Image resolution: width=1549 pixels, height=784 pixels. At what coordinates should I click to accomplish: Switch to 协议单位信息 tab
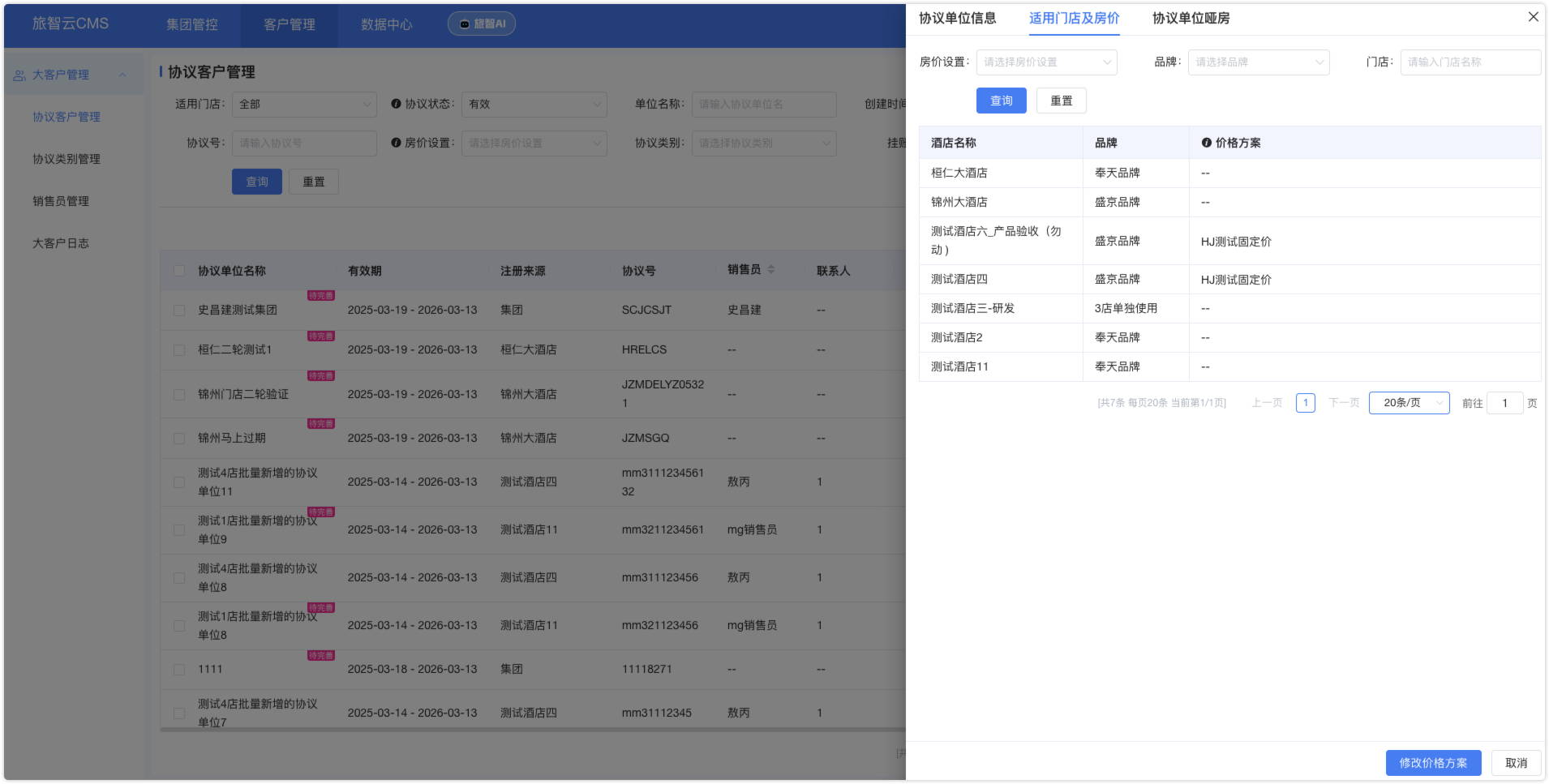[957, 18]
